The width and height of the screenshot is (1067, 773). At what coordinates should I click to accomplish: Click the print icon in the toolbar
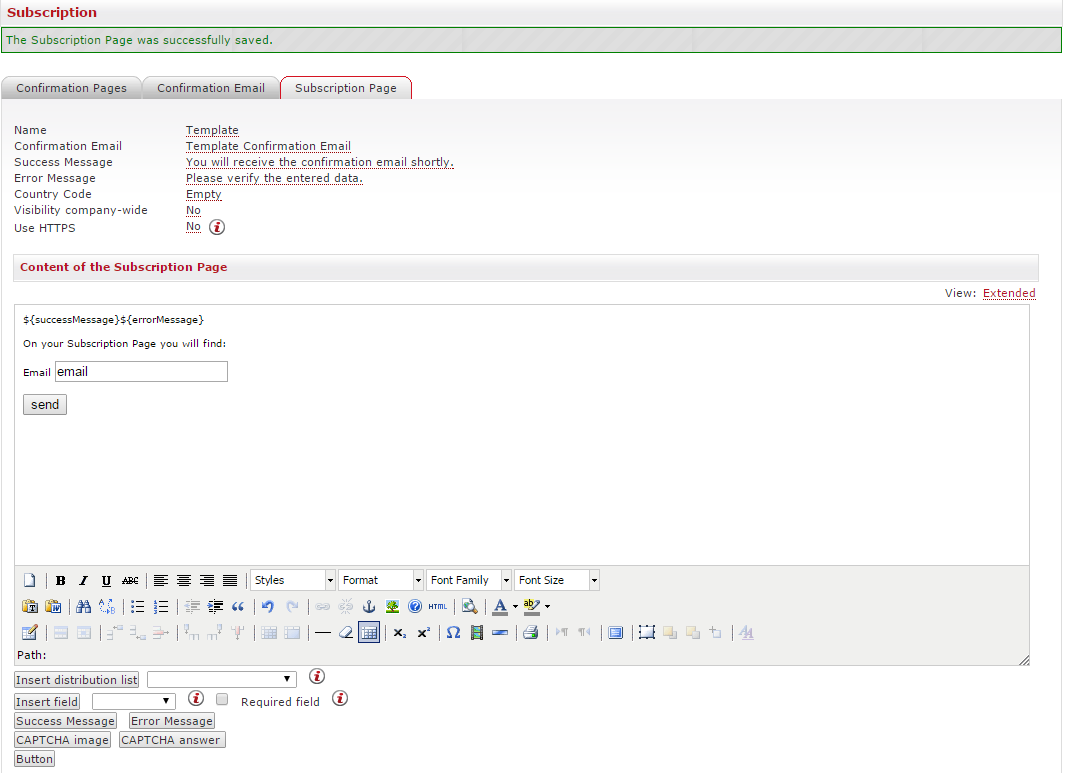click(x=530, y=632)
